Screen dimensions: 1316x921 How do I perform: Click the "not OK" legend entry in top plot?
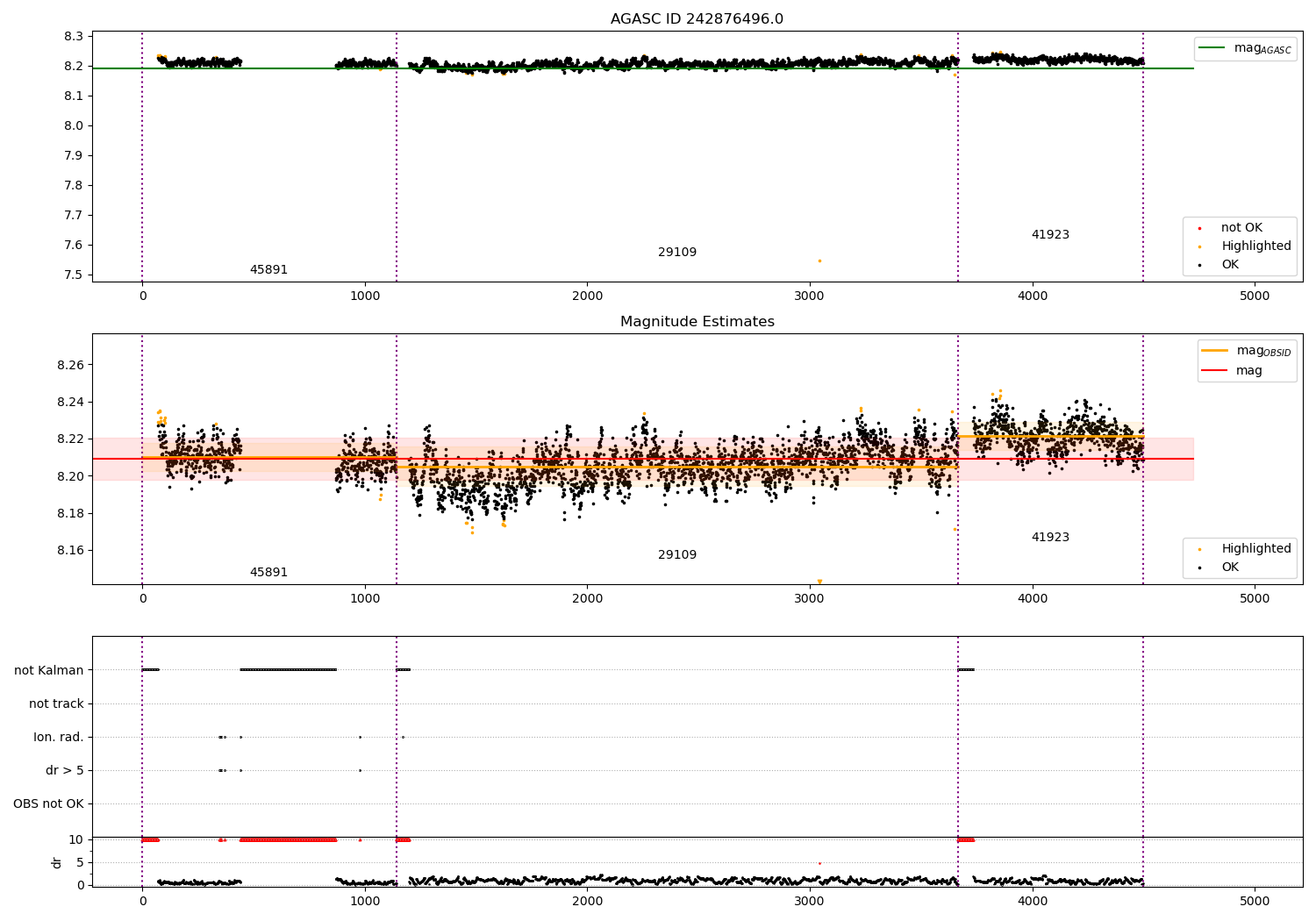point(1232,228)
